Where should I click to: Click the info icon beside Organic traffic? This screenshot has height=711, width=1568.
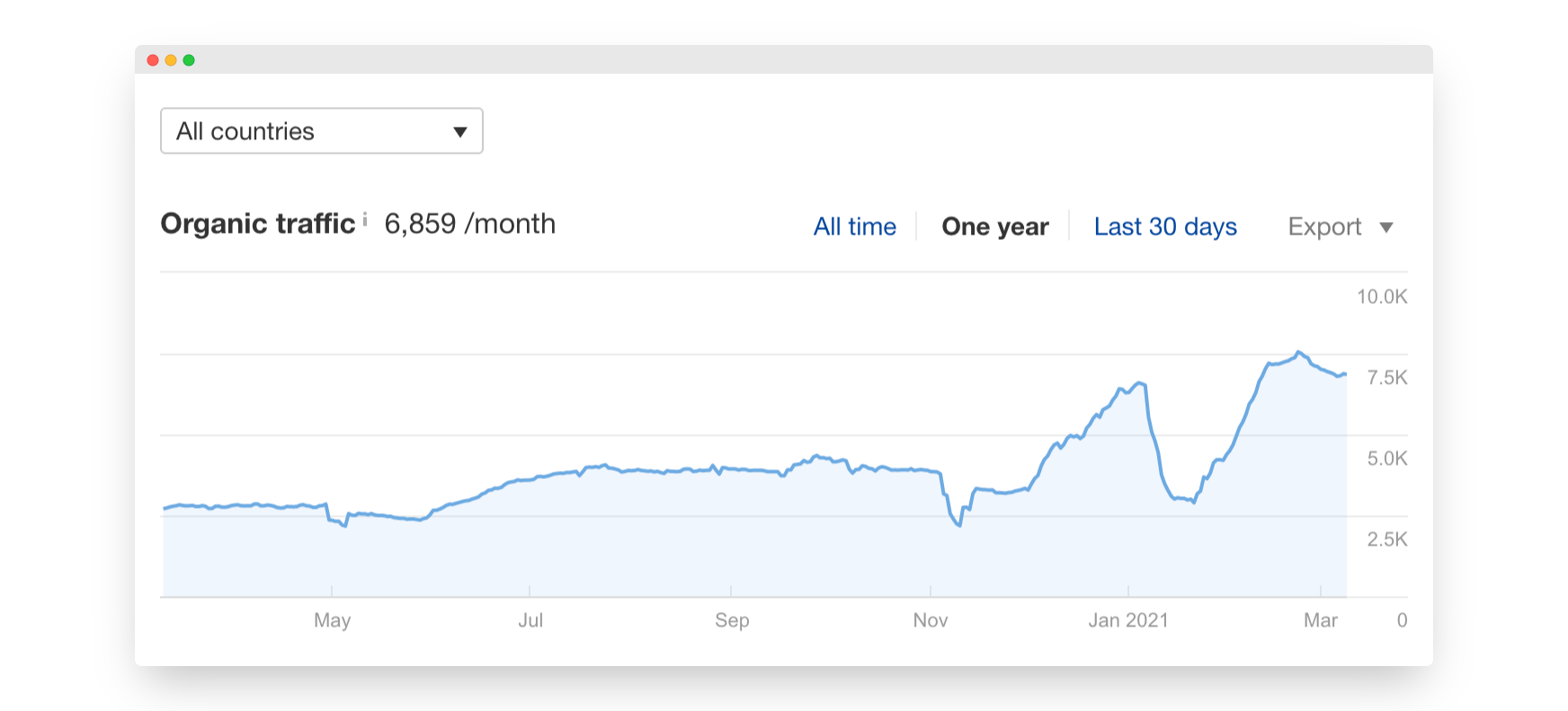pyautogui.click(x=365, y=219)
